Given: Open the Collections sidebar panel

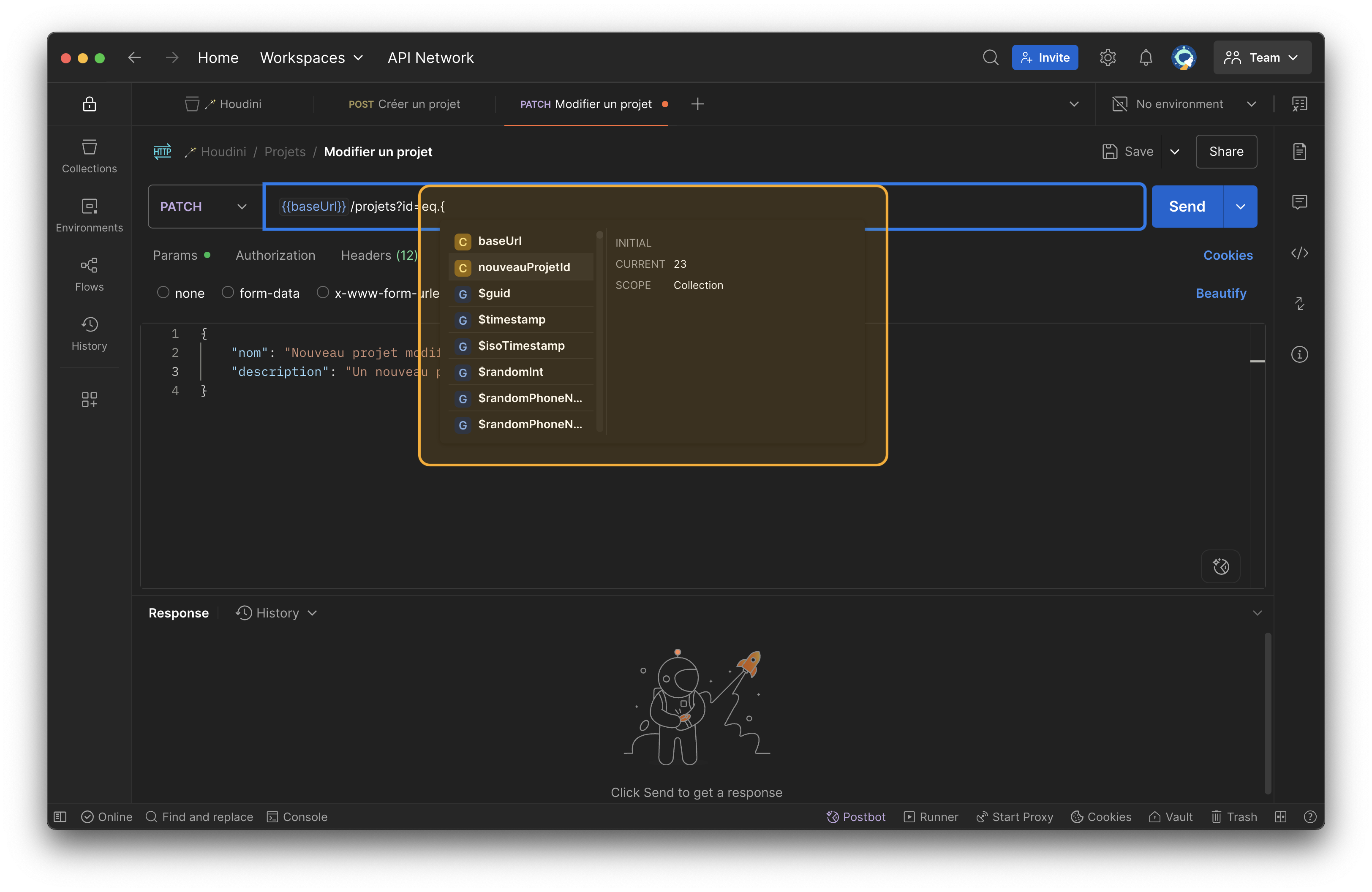Looking at the screenshot, I should [90, 156].
